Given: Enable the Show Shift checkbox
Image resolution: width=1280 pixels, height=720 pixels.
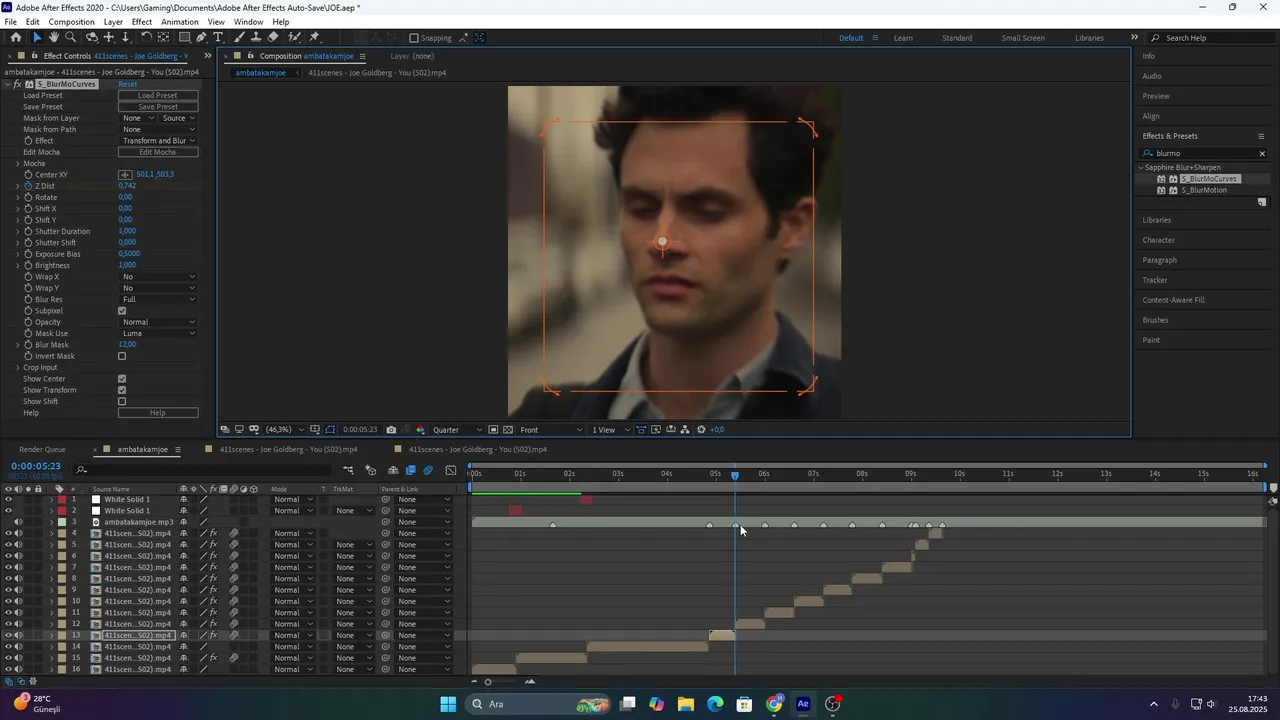Looking at the screenshot, I should click(122, 402).
